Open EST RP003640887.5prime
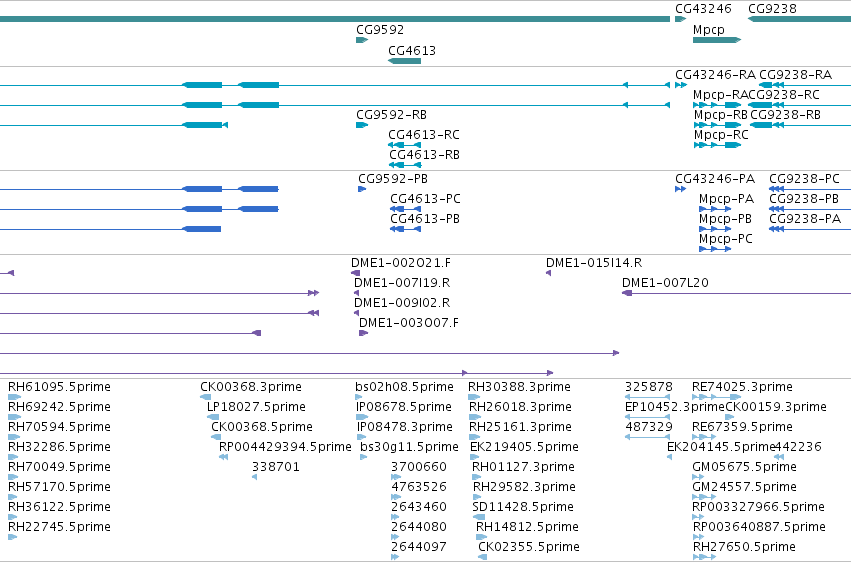This screenshot has height=562, width=851. point(698,538)
